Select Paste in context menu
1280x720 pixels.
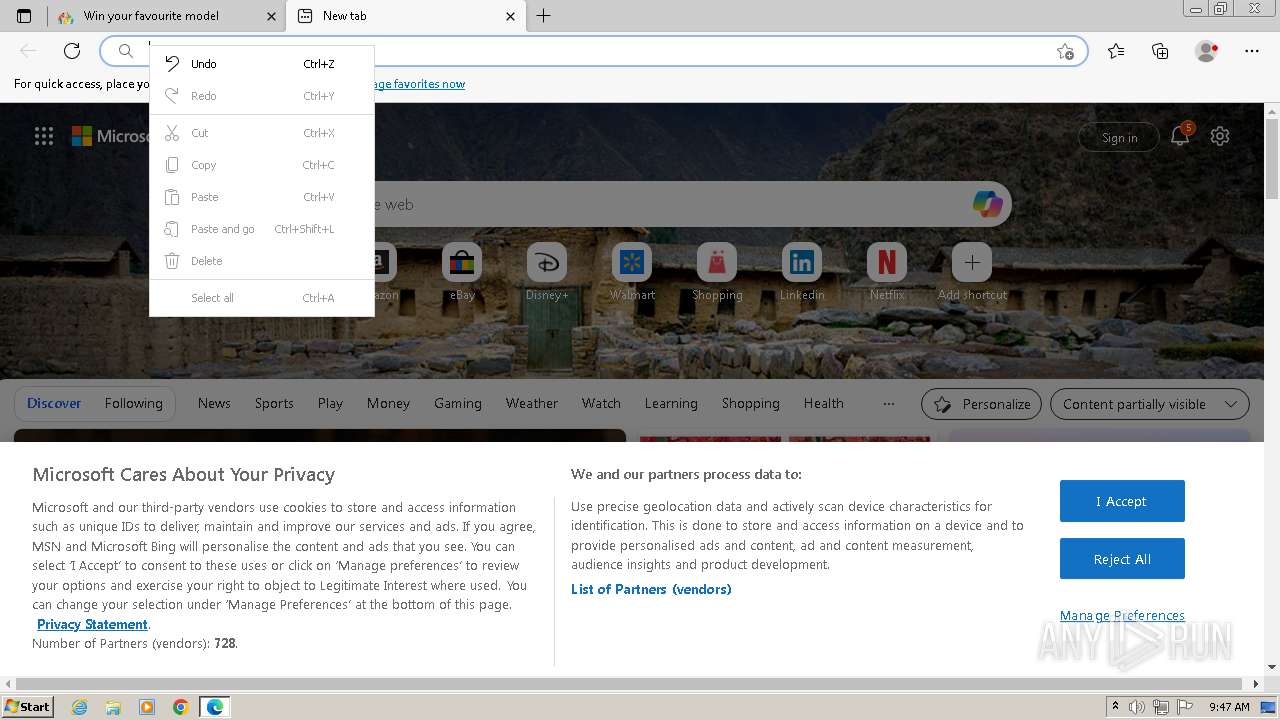tap(262, 197)
